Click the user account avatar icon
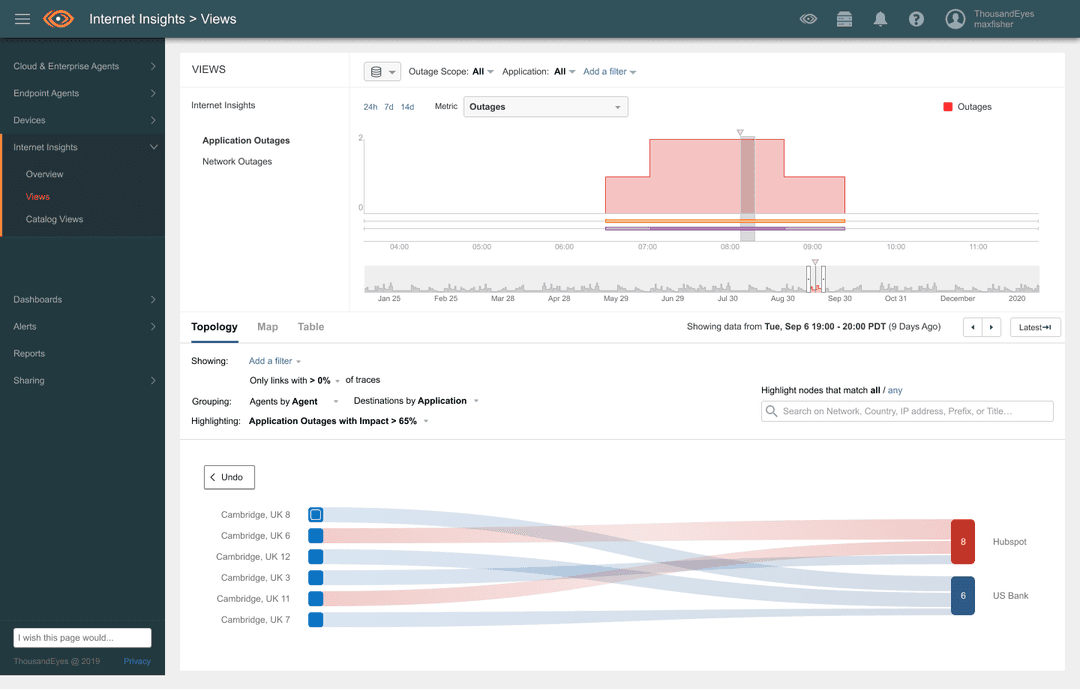 coord(955,19)
